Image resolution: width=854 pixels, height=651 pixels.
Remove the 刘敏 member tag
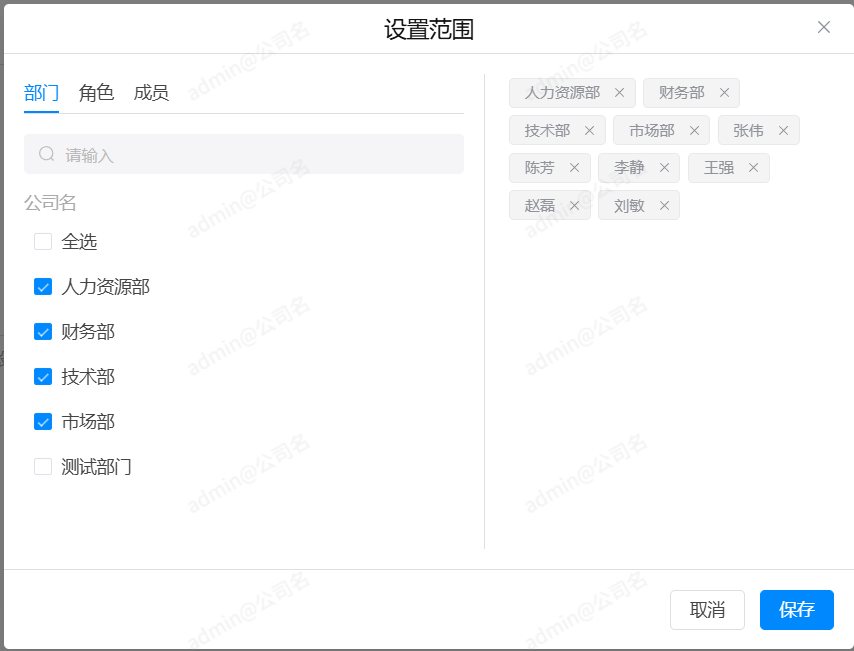pos(664,206)
